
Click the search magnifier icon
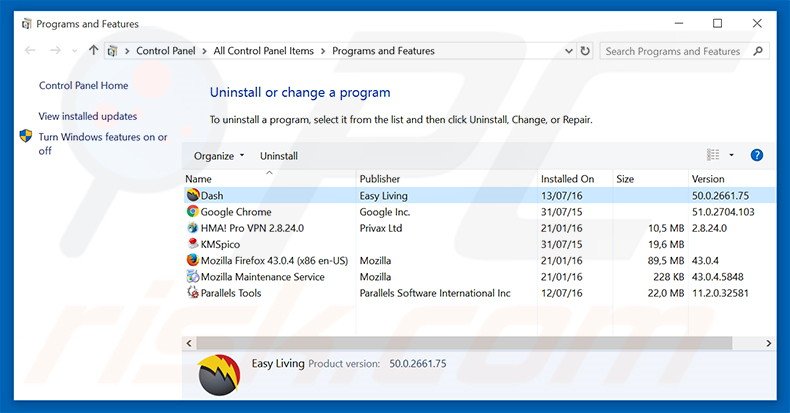[x=758, y=51]
